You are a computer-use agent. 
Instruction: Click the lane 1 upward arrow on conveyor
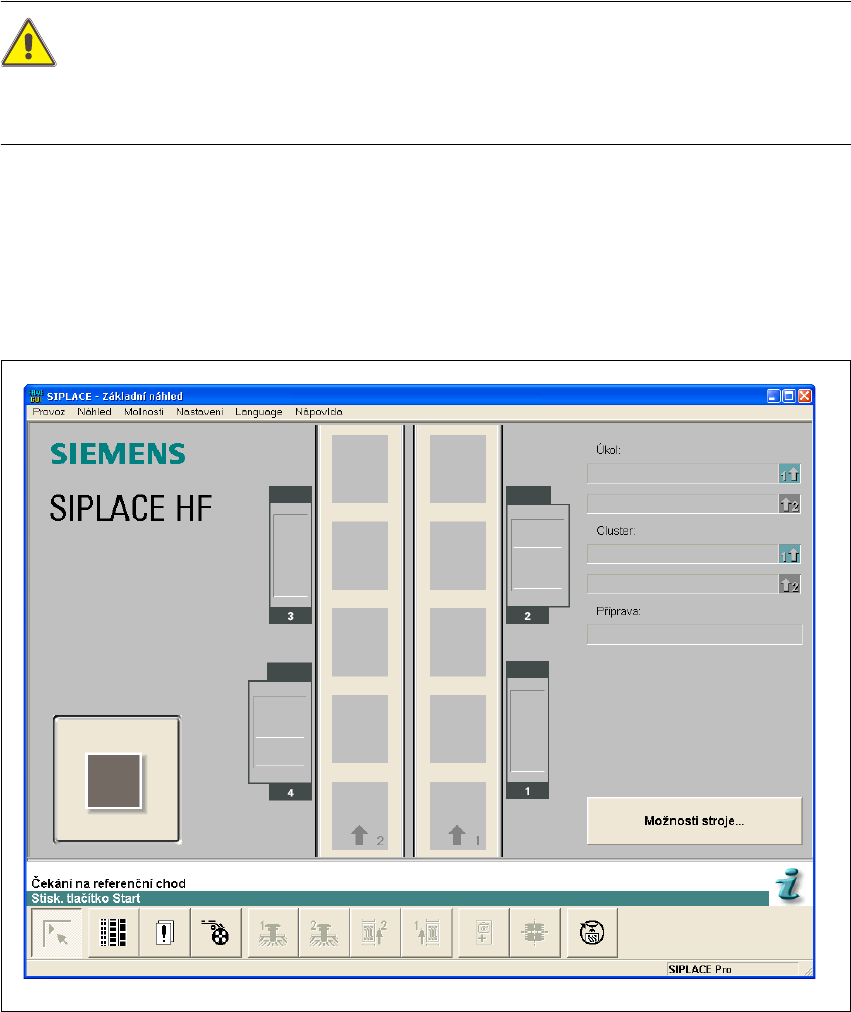(457, 835)
